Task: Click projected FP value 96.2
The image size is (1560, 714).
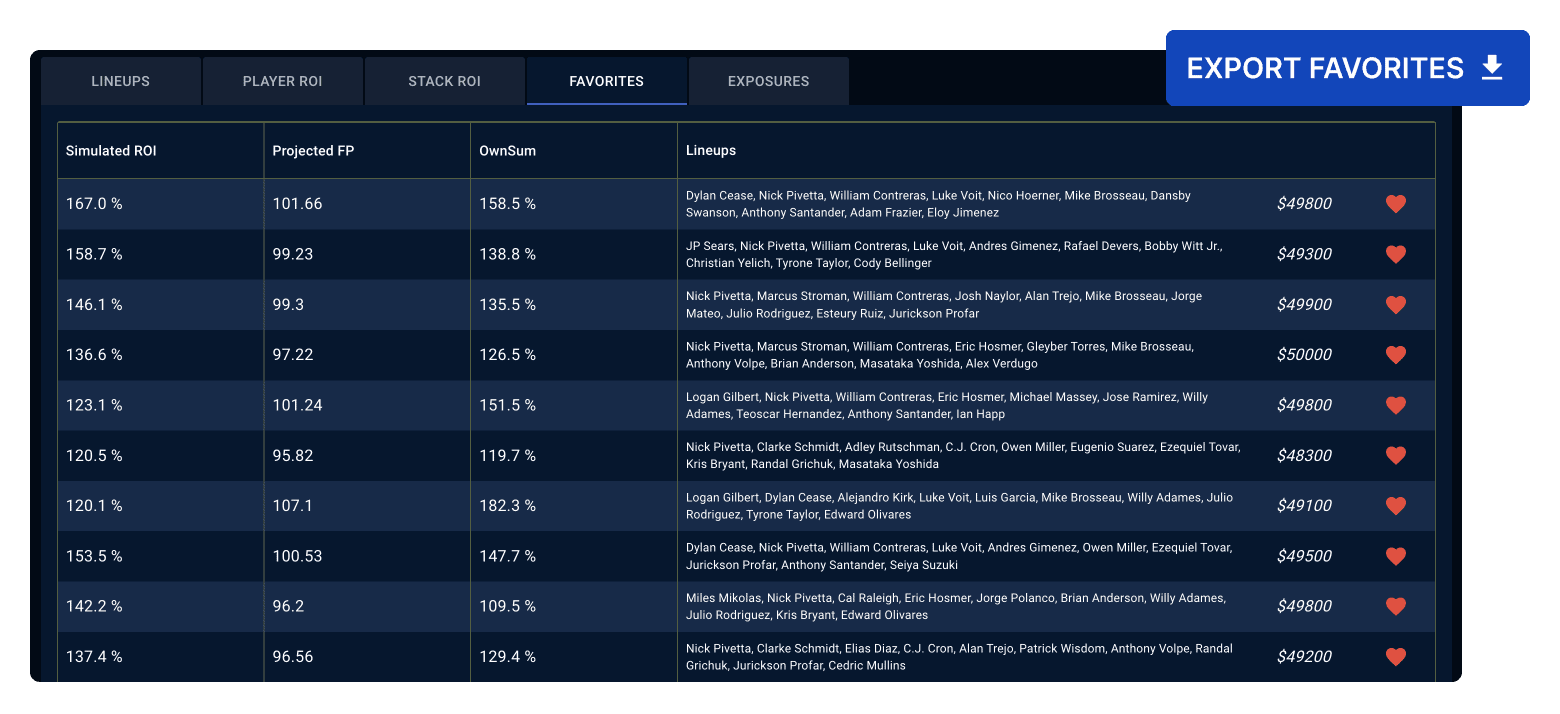Action: 288,606
